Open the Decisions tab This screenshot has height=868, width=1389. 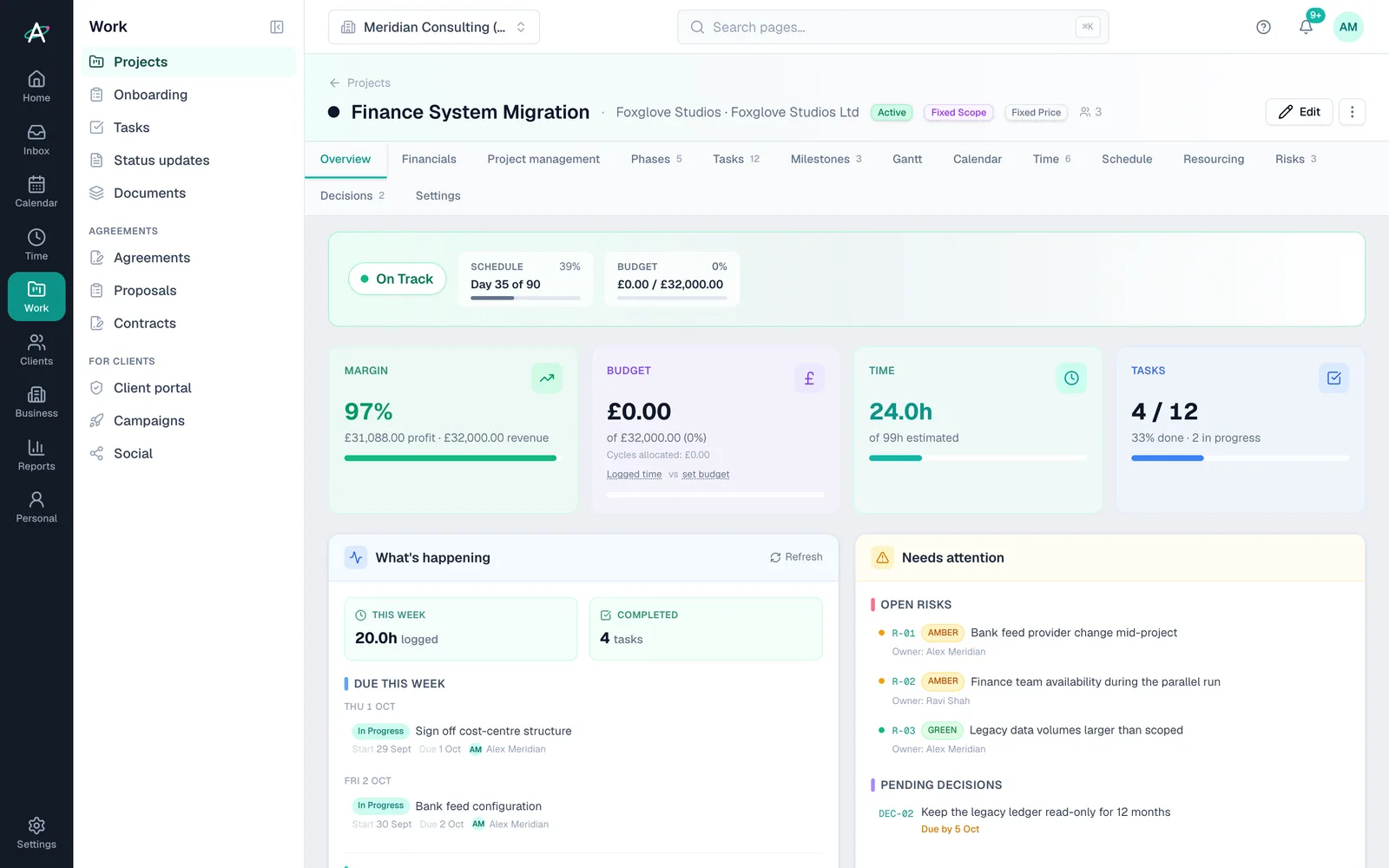pos(352,195)
